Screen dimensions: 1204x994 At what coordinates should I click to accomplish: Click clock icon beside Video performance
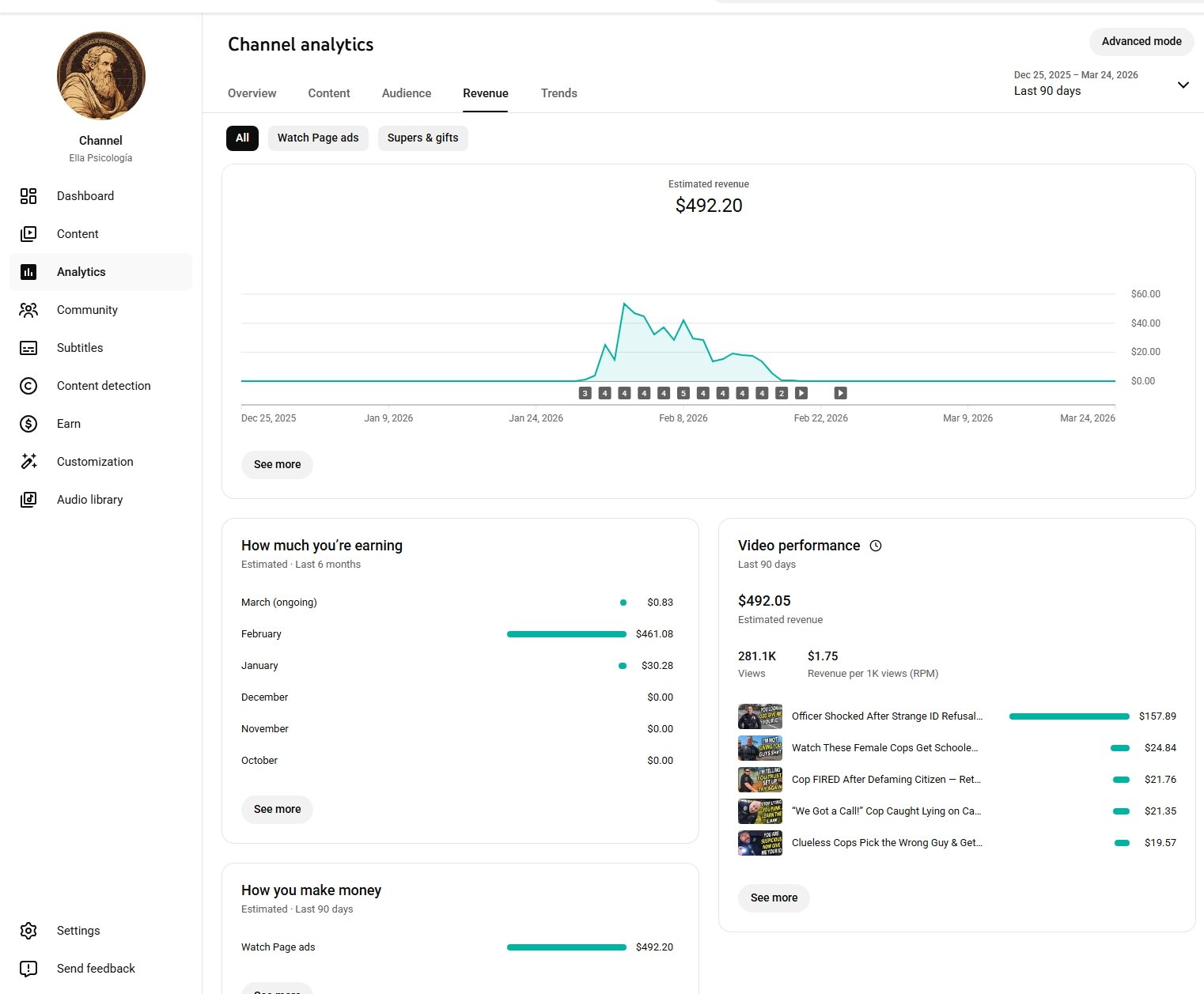pyautogui.click(x=876, y=546)
